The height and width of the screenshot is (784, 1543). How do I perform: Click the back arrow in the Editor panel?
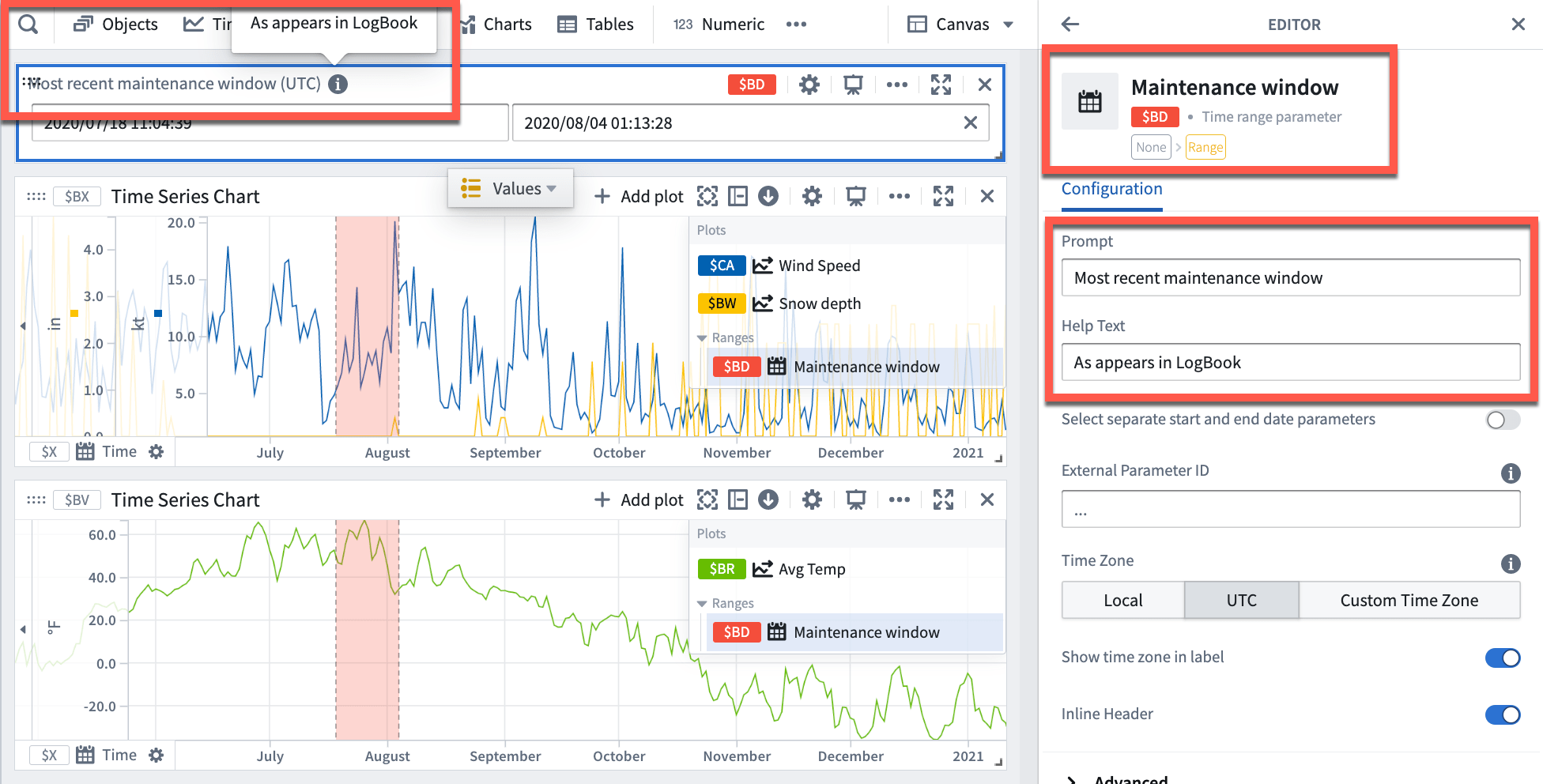point(1070,24)
